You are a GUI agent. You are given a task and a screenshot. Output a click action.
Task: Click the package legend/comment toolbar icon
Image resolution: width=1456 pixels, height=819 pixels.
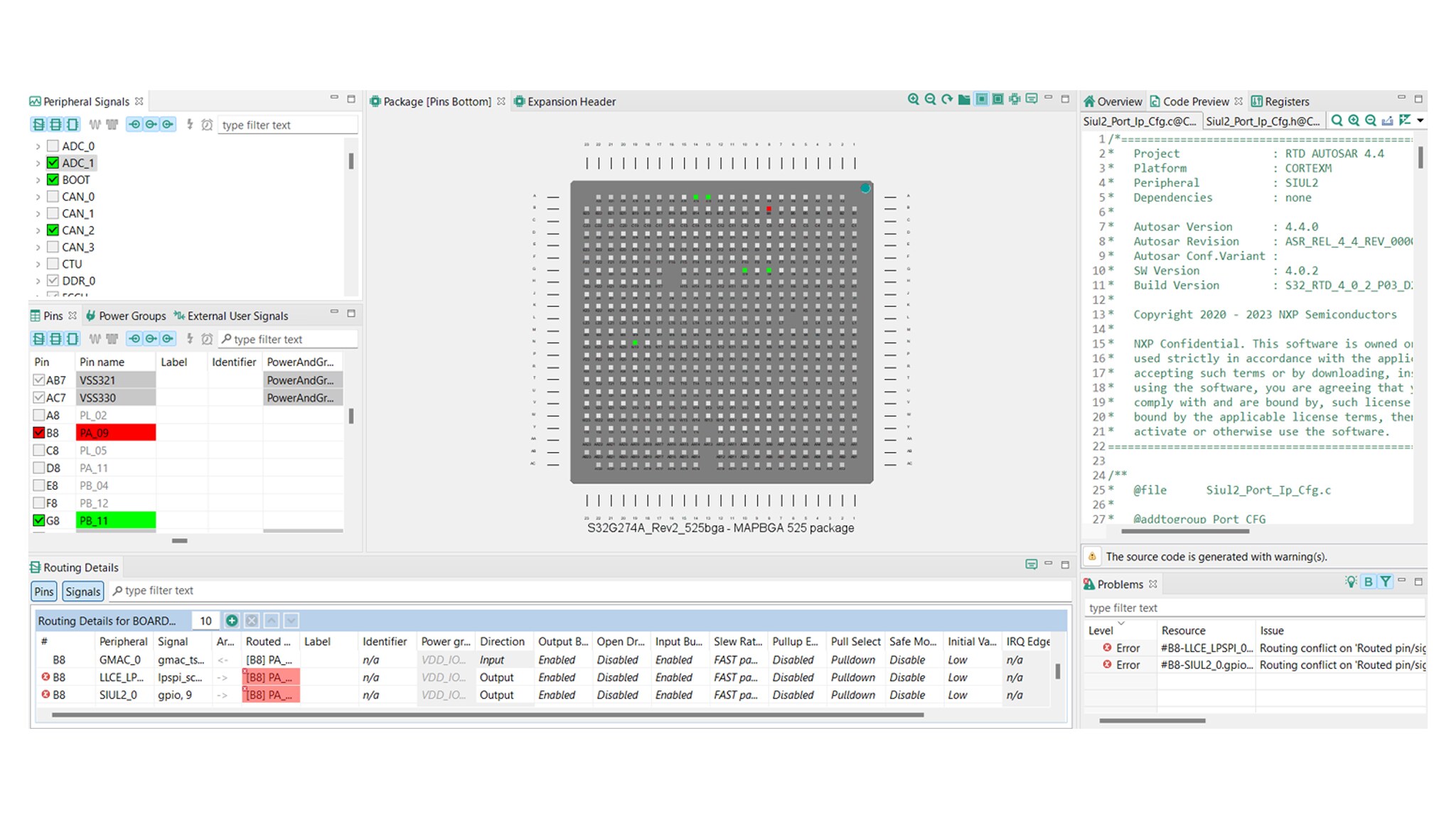(x=1032, y=100)
